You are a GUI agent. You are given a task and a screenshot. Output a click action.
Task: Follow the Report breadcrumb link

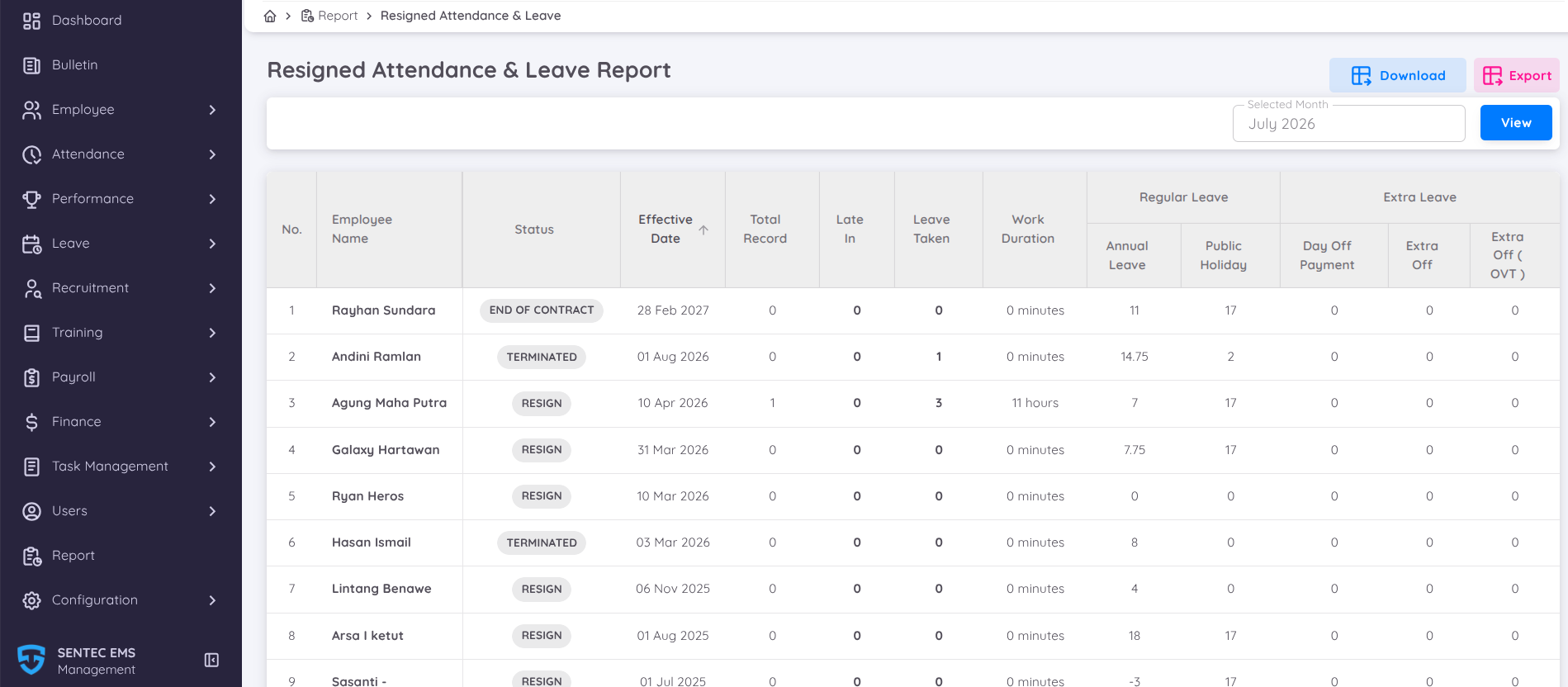(338, 16)
